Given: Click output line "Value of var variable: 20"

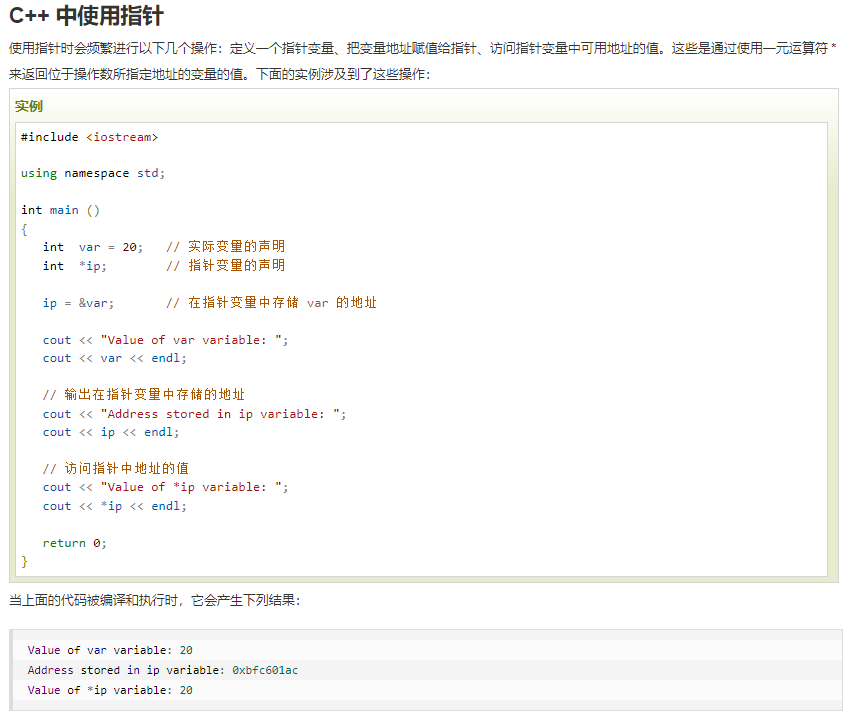Looking at the screenshot, I should coord(110,650).
